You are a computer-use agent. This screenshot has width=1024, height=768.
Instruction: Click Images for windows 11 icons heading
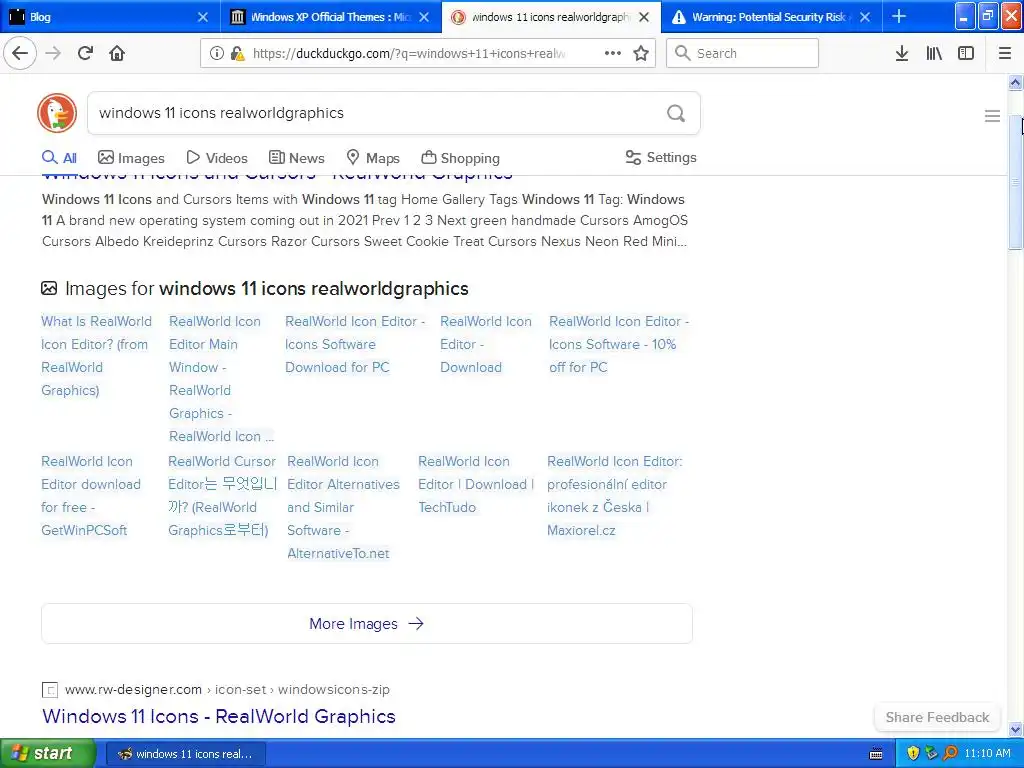point(255,288)
